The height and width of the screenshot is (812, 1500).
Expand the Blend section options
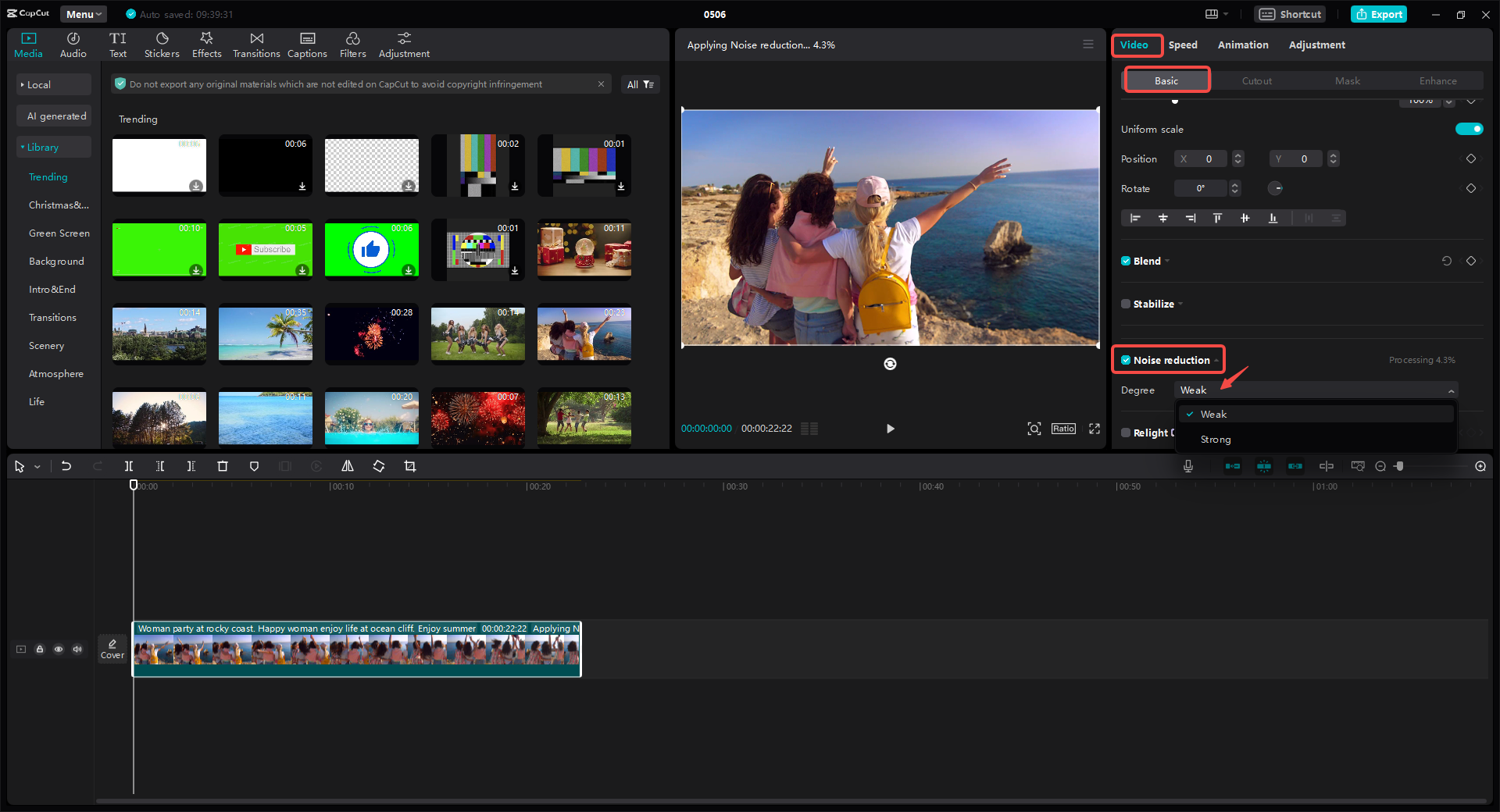tap(1166, 261)
